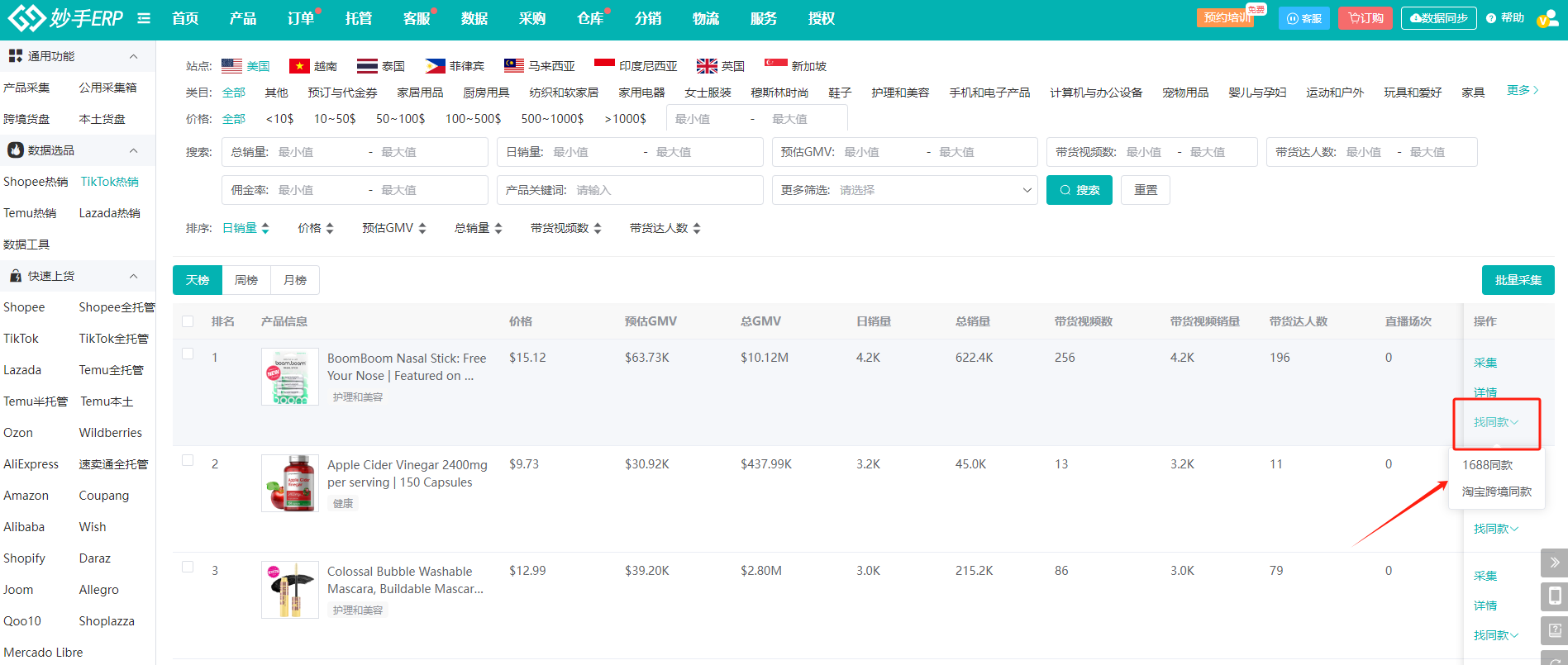Toggle the hamburger menu icon
The width and height of the screenshot is (1568, 665).
pos(144,18)
